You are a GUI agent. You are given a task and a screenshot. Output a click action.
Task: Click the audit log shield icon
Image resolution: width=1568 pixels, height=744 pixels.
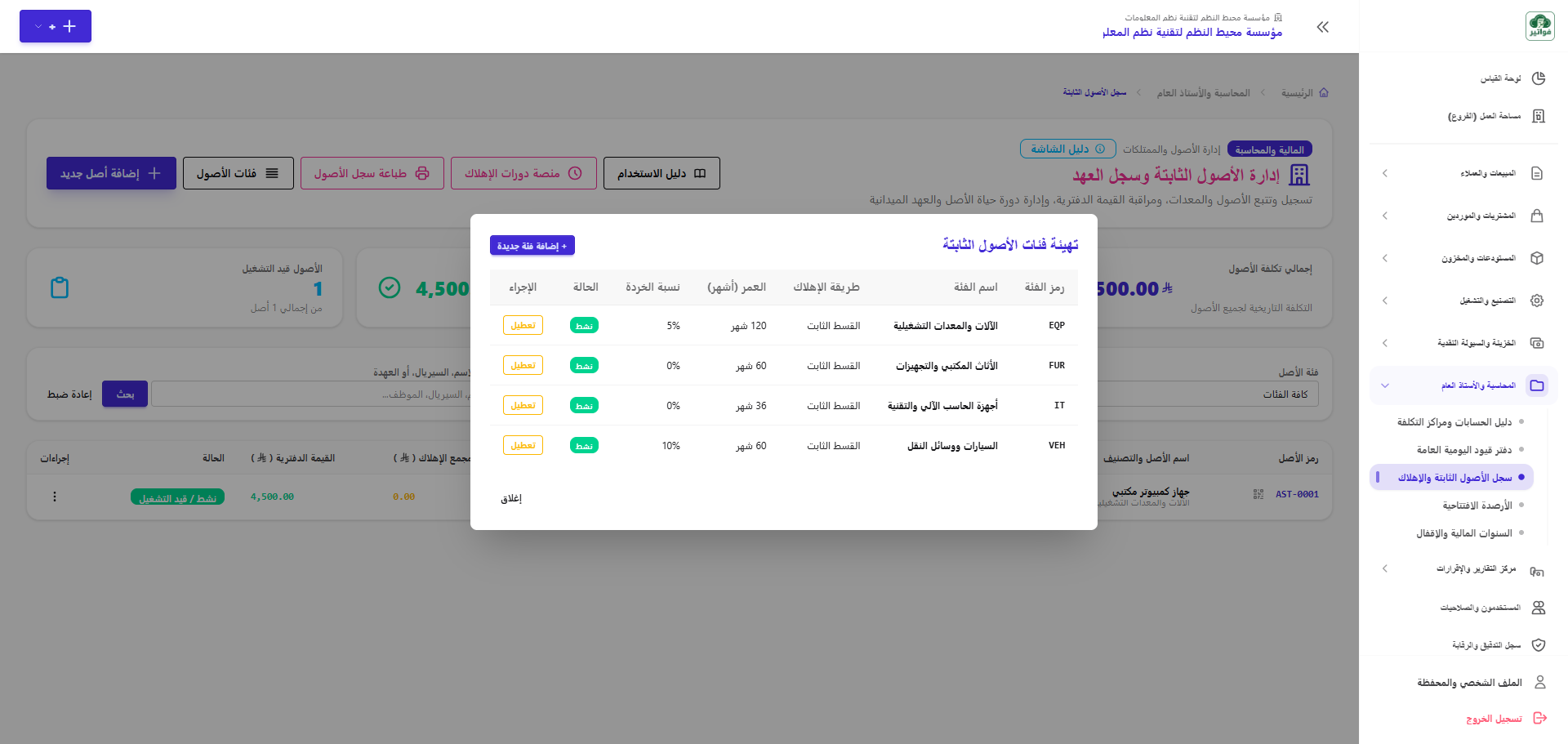(1539, 645)
